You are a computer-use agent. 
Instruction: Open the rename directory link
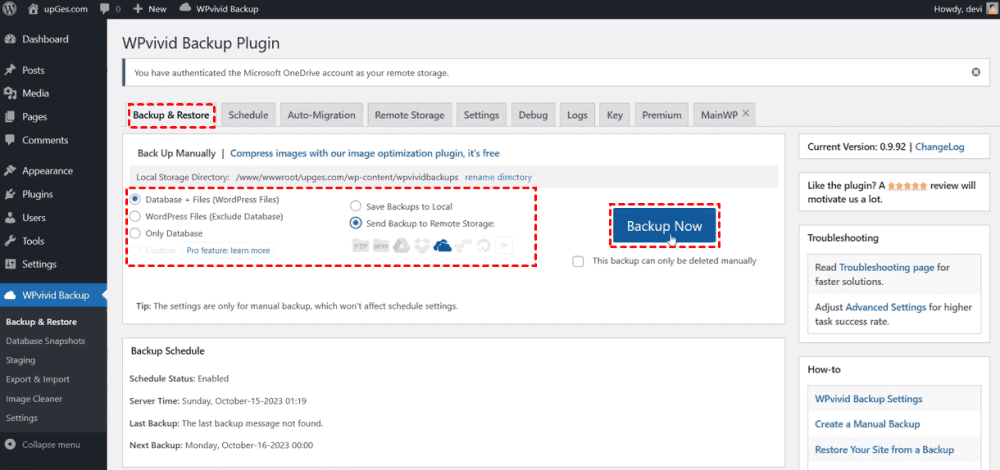pos(498,177)
